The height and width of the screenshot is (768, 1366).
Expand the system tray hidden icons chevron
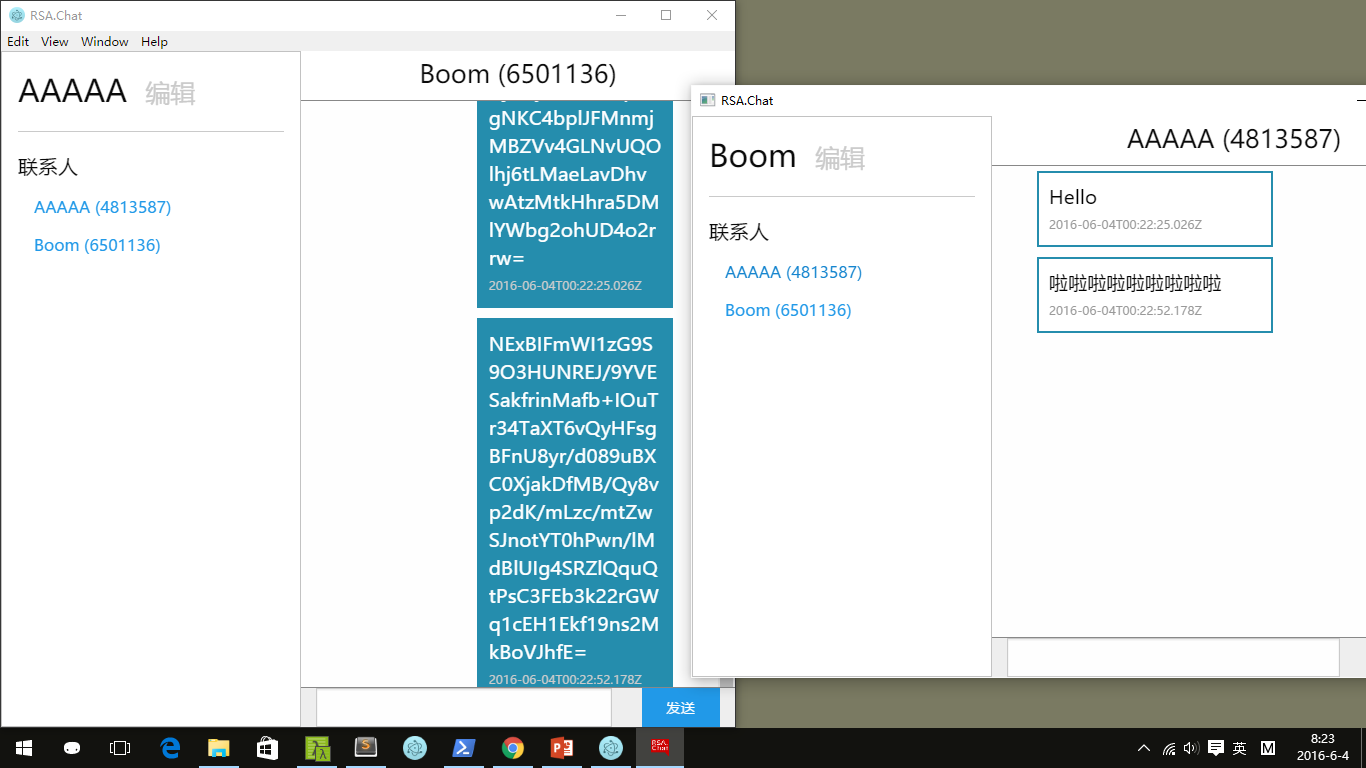1144,748
